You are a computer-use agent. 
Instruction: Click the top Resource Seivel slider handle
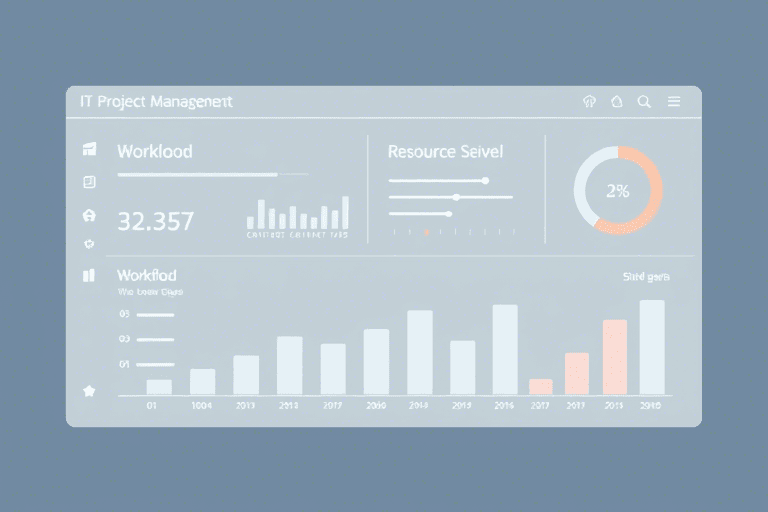pyautogui.click(x=485, y=181)
